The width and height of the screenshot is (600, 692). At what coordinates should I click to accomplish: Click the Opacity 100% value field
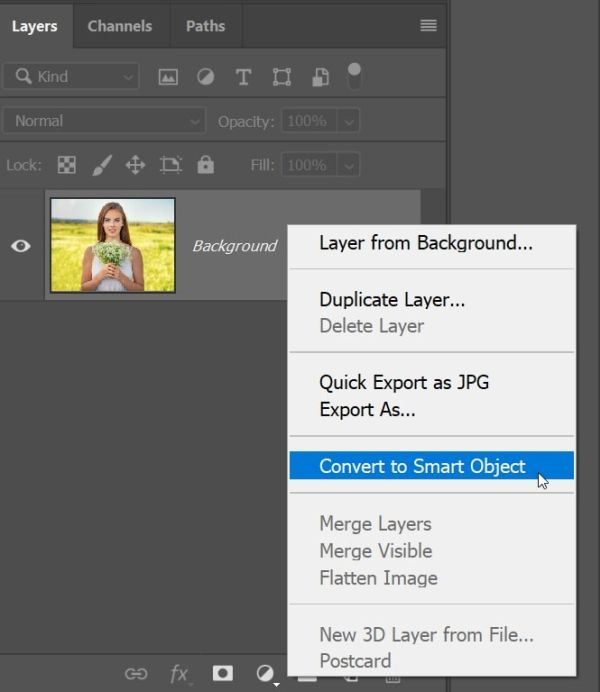point(309,121)
